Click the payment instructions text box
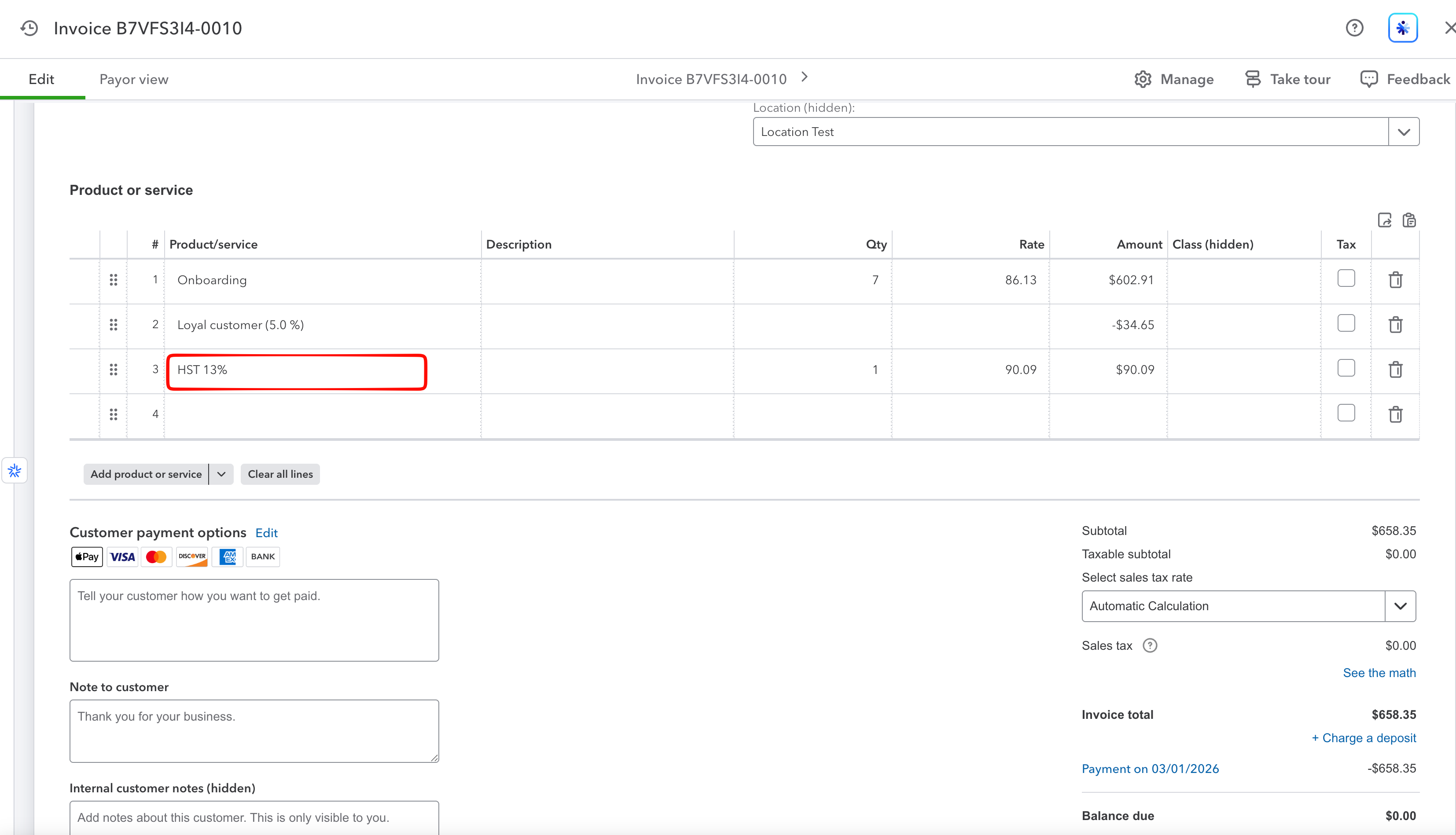Viewport: 1456px width, 835px height. (254, 620)
